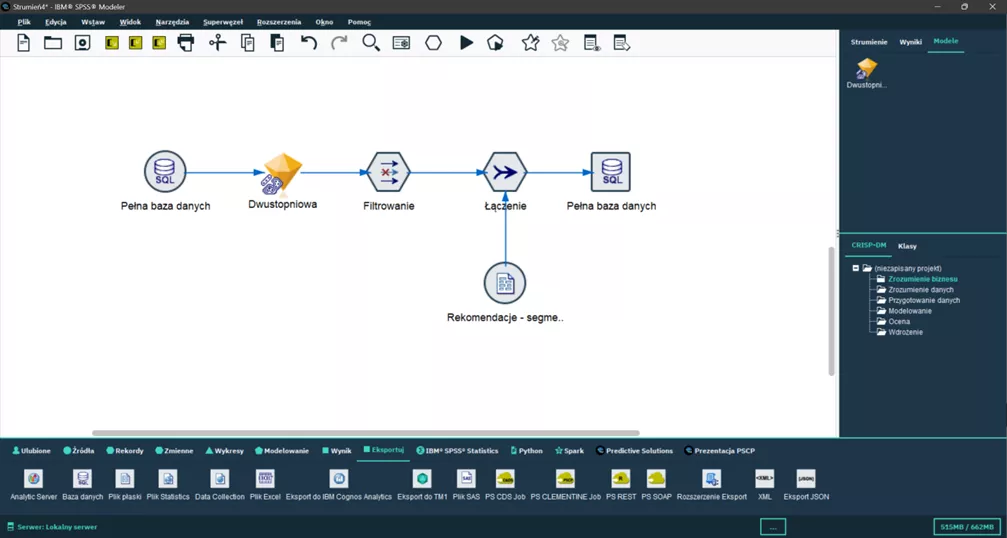
Task: Click the black star SuperNode icon
Action: click(530, 43)
